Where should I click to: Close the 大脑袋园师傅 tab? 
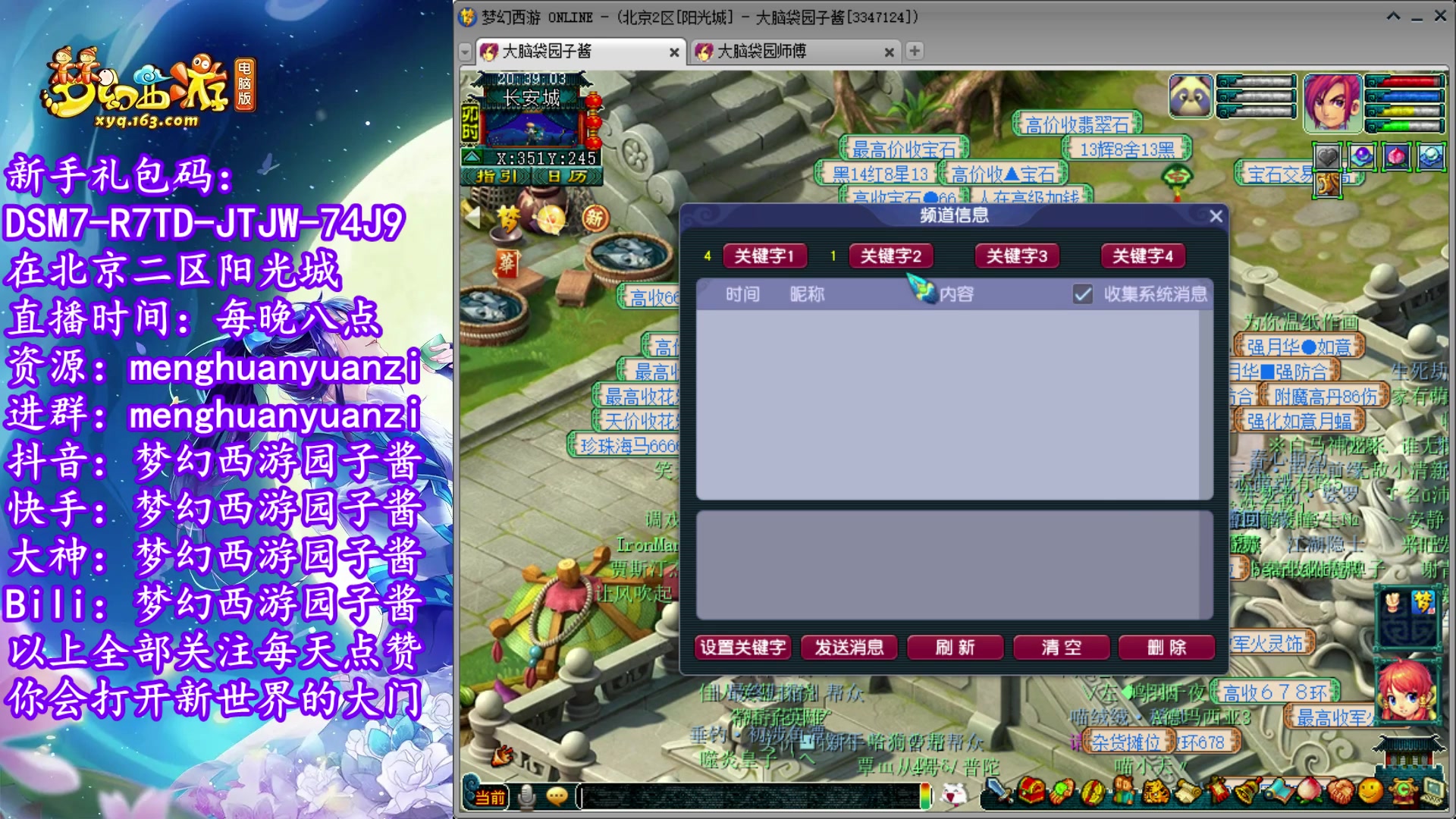pyautogui.click(x=889, y=52)
